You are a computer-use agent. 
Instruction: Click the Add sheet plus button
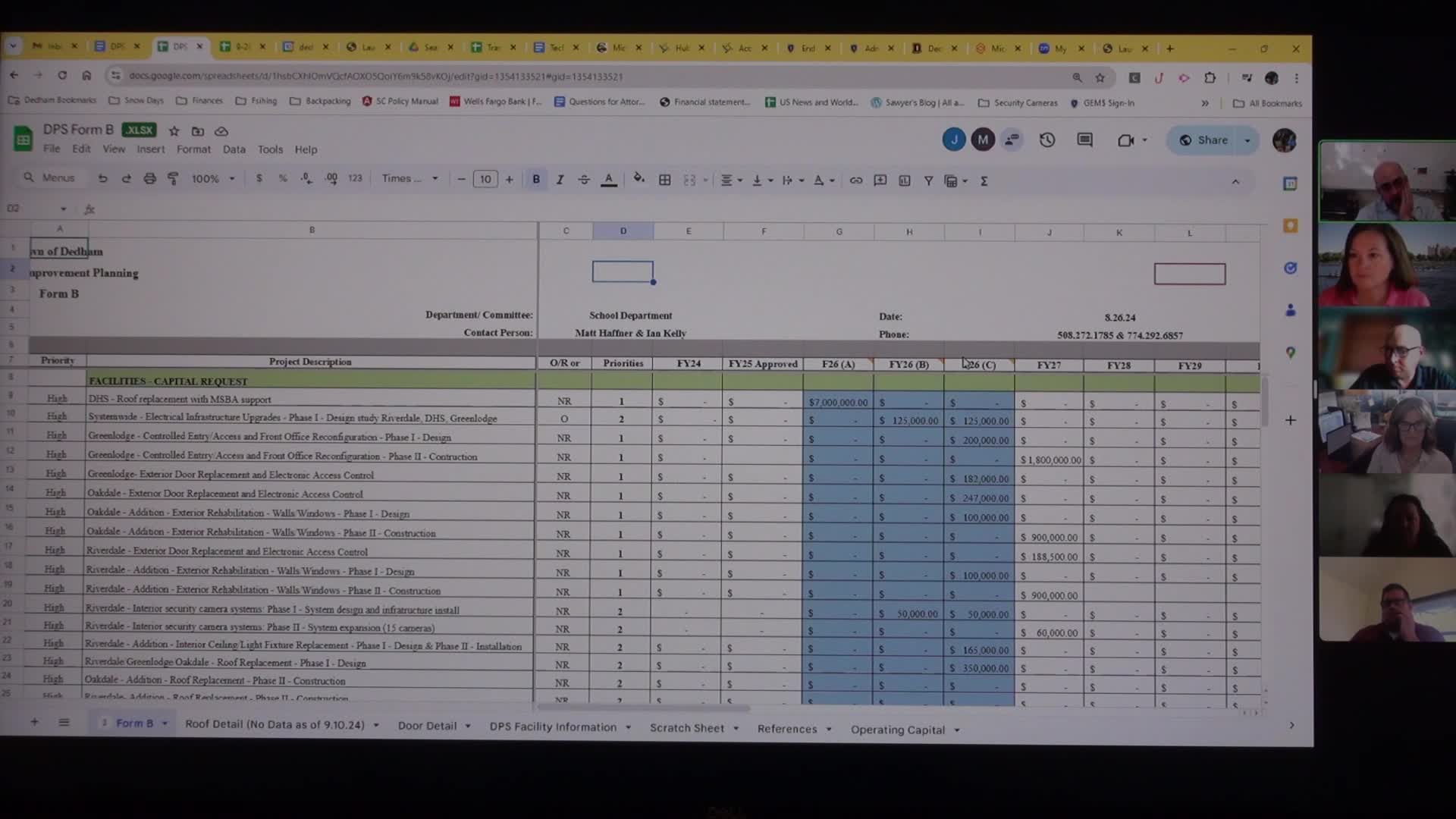point(34,722)
